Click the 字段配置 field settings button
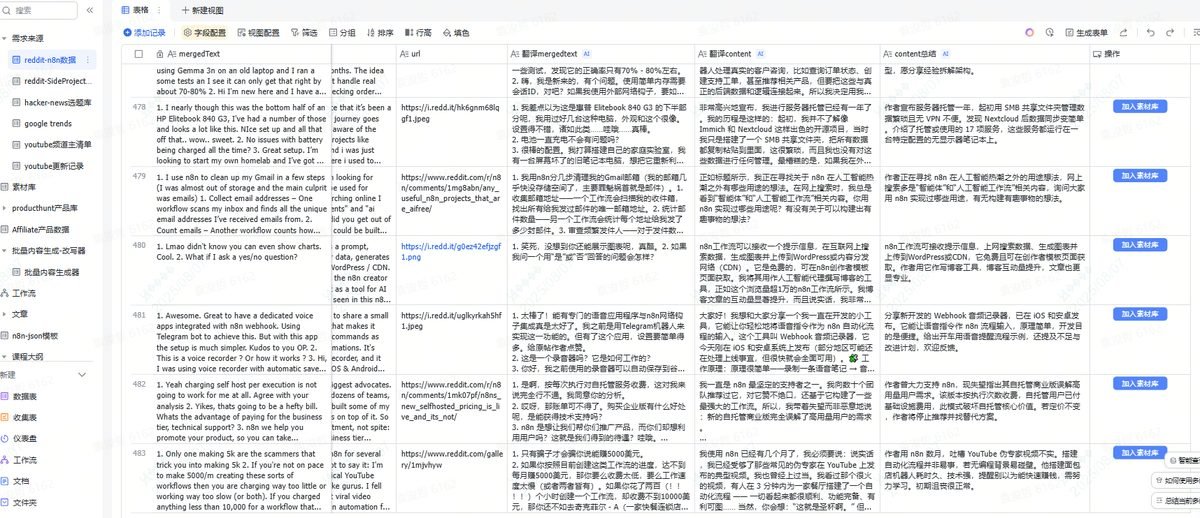The width and height of the screenshot is (1200, 518). click(203, 32)
